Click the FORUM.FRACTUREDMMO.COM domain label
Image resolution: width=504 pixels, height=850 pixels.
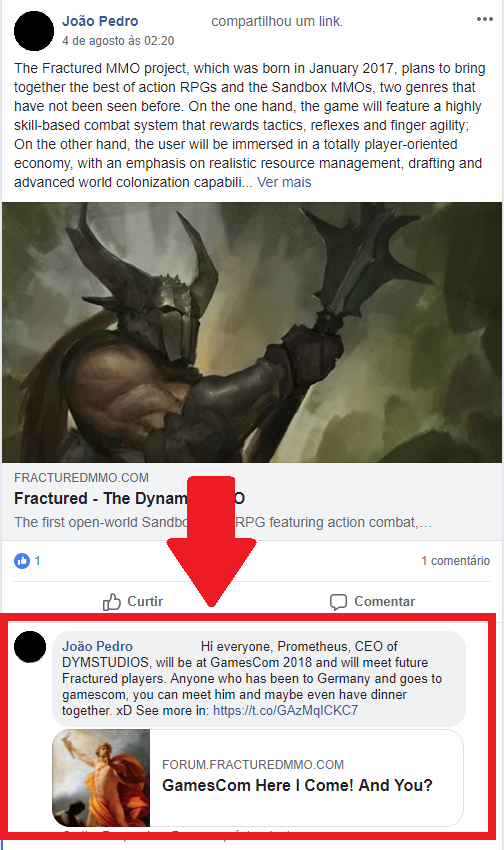tap(253, 764)
